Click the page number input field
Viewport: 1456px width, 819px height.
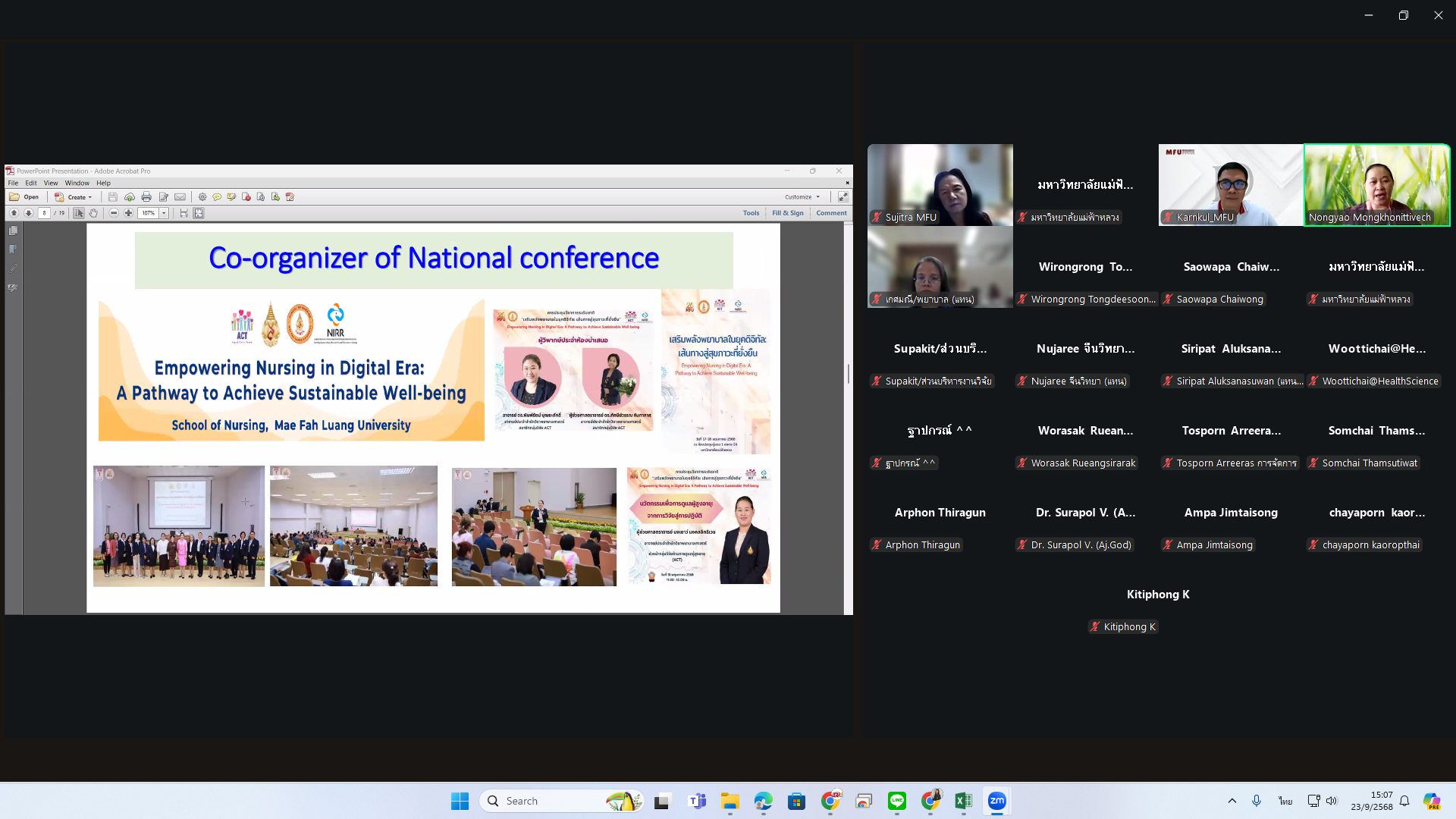tap(45, 213)
